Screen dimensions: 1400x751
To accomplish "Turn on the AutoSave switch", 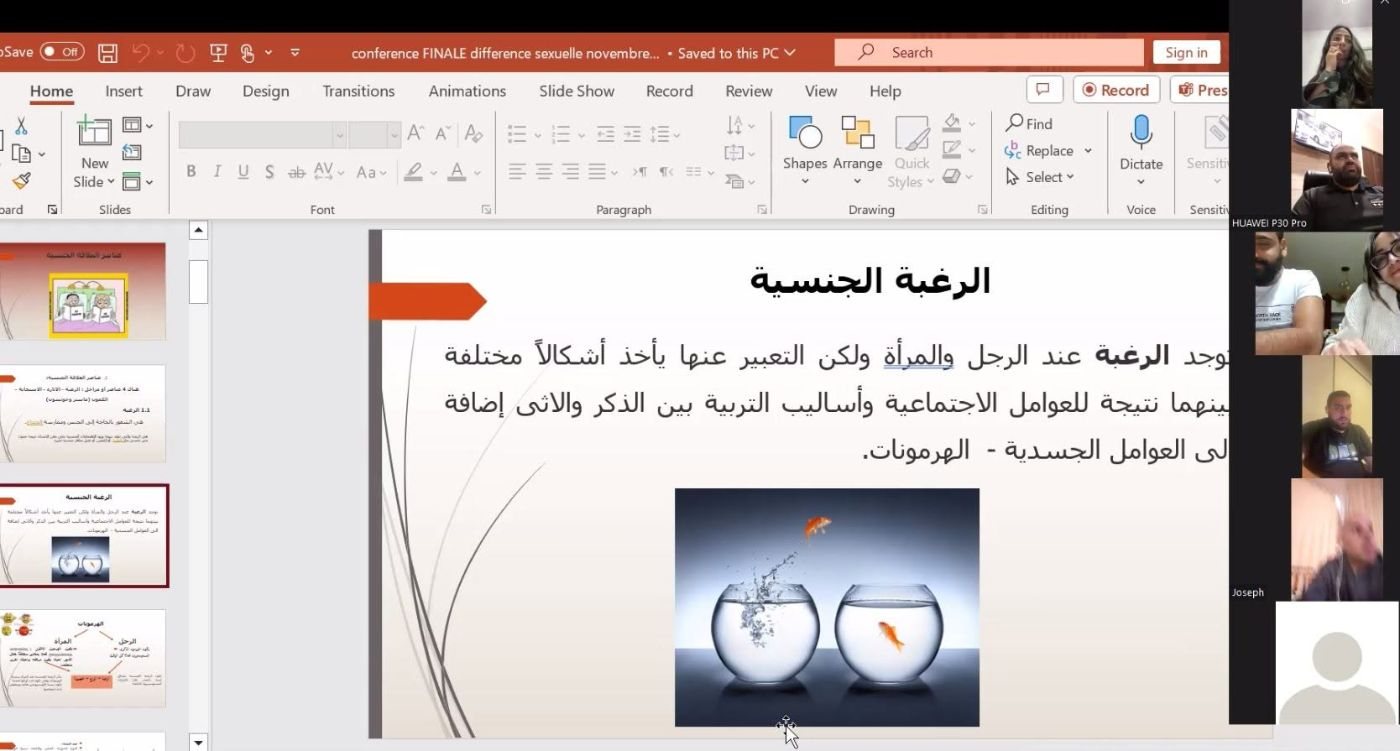I will (62, 52).
